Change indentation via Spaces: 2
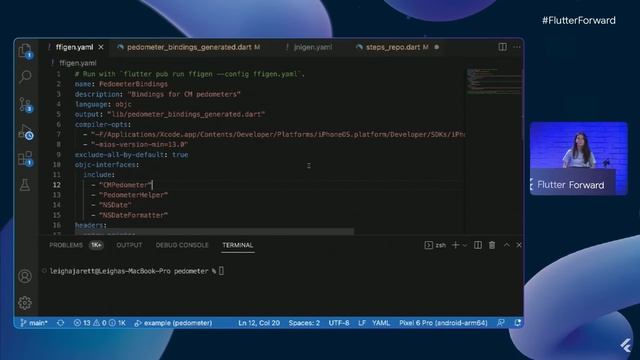Viewport: 640px width, 360px height. tap(304, 323)
